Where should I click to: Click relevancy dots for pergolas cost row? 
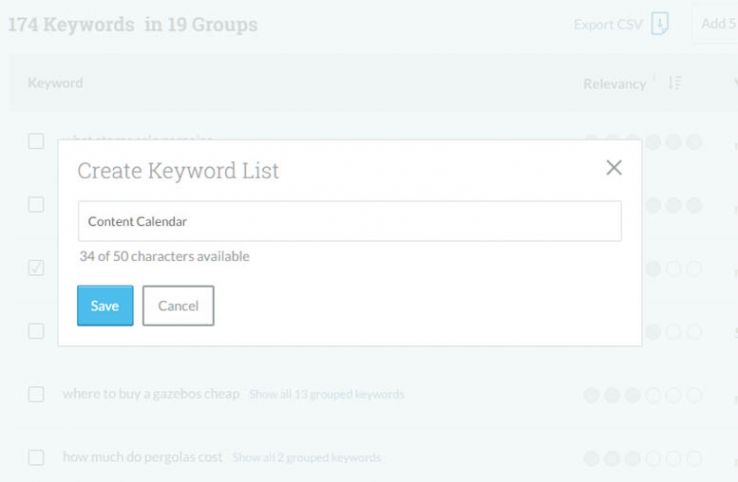point(643,457)
